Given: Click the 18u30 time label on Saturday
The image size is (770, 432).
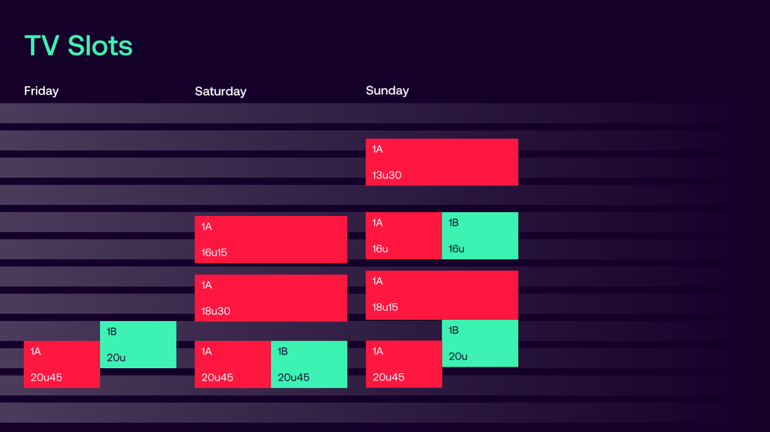Looking at the screenshot, I should (216, 311).
